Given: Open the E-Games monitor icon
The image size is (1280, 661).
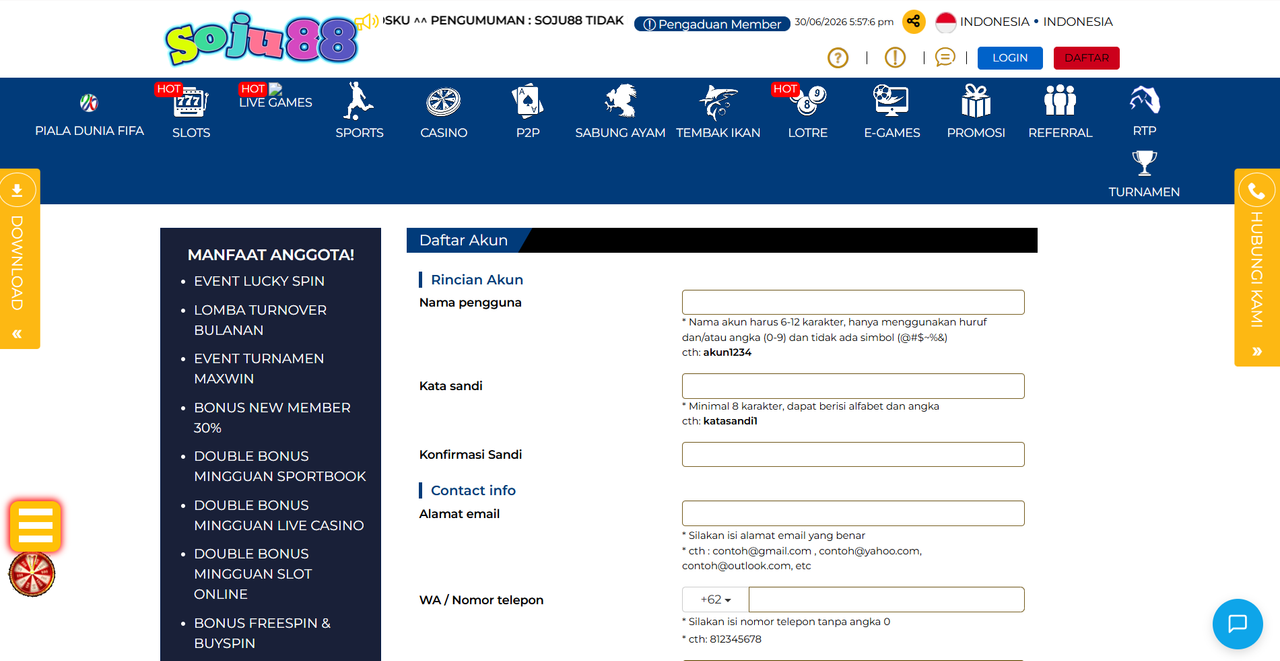Looking at the screenshot, I should coord(891,102).
